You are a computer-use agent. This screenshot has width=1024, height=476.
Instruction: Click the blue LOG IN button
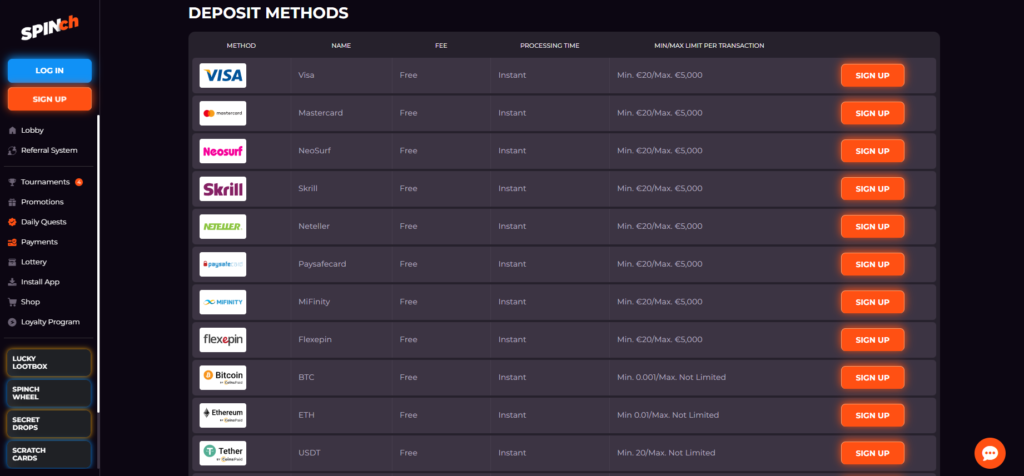[x=50, y=71]
